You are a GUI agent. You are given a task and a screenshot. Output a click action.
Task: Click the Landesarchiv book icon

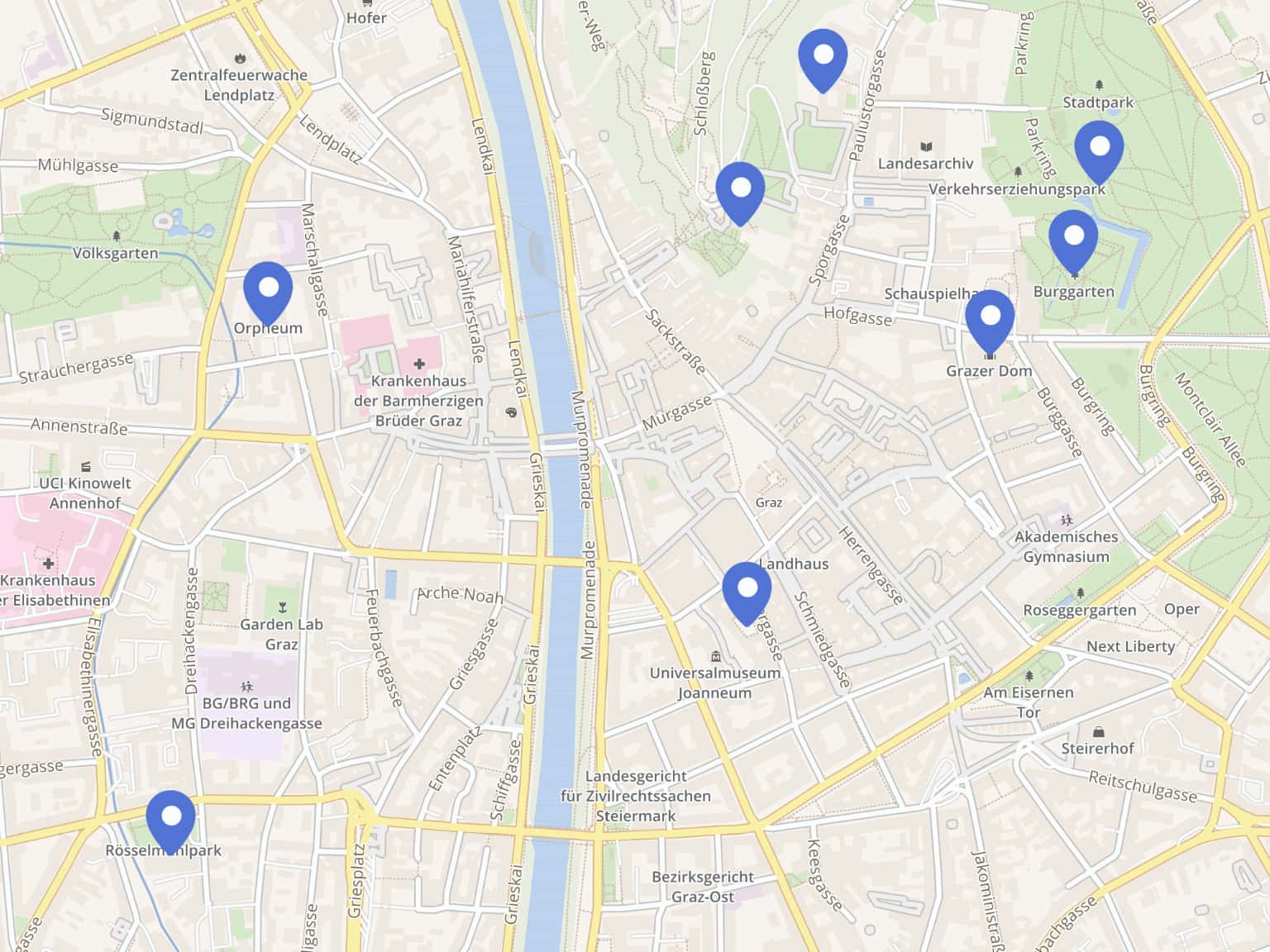coord(926,146)
